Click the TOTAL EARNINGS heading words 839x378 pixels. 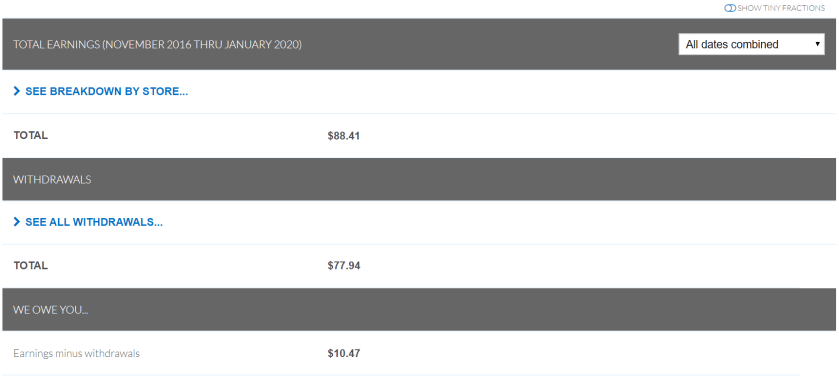56,44
